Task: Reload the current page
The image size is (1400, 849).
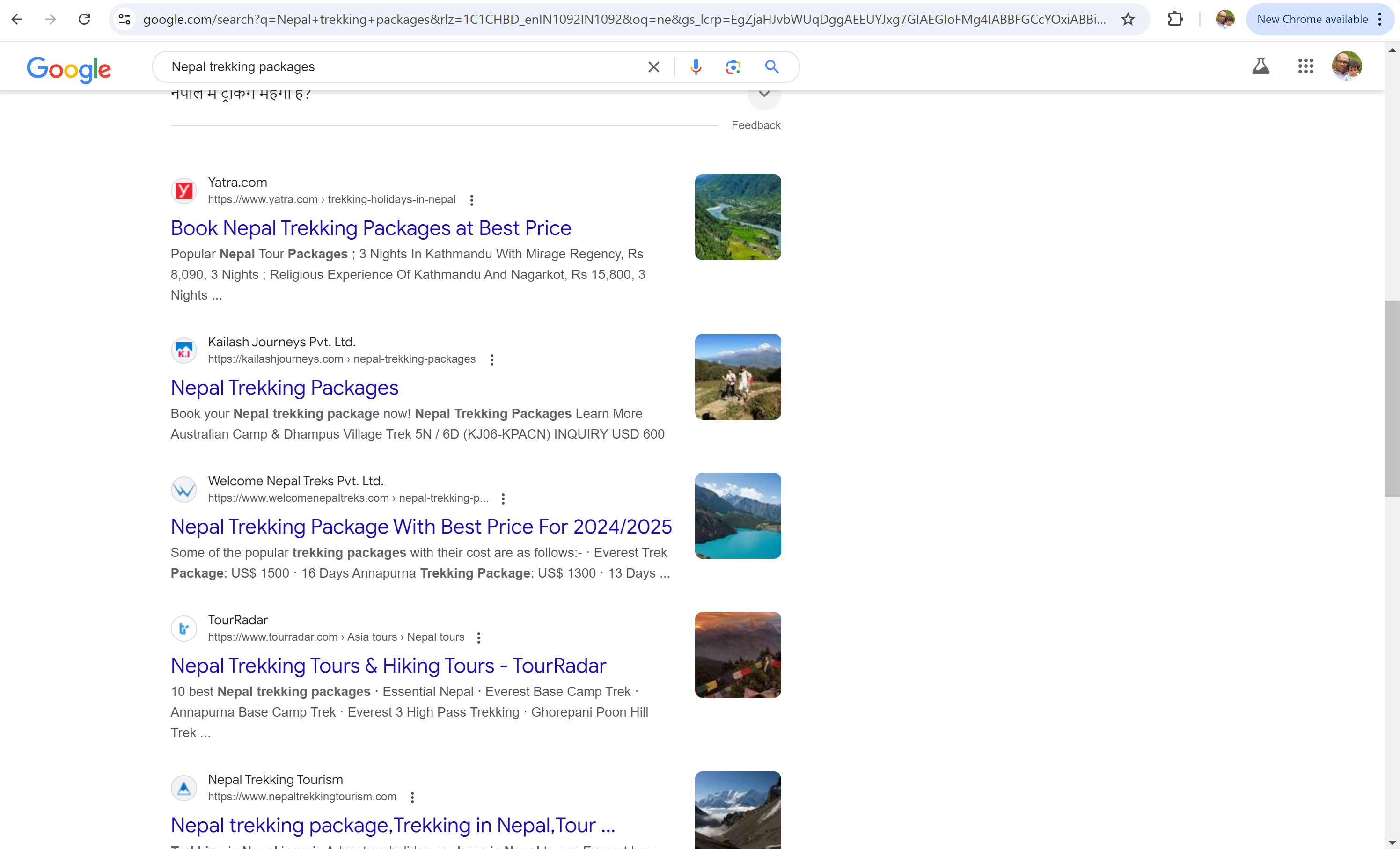Action: [x=84, y=19]
